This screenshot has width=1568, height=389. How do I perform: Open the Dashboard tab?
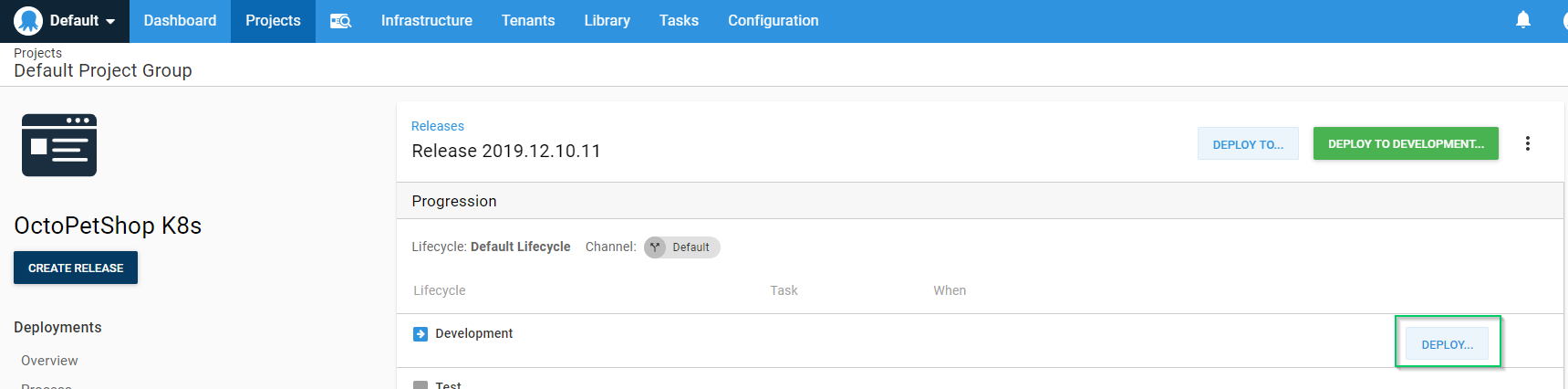[180, 21]
